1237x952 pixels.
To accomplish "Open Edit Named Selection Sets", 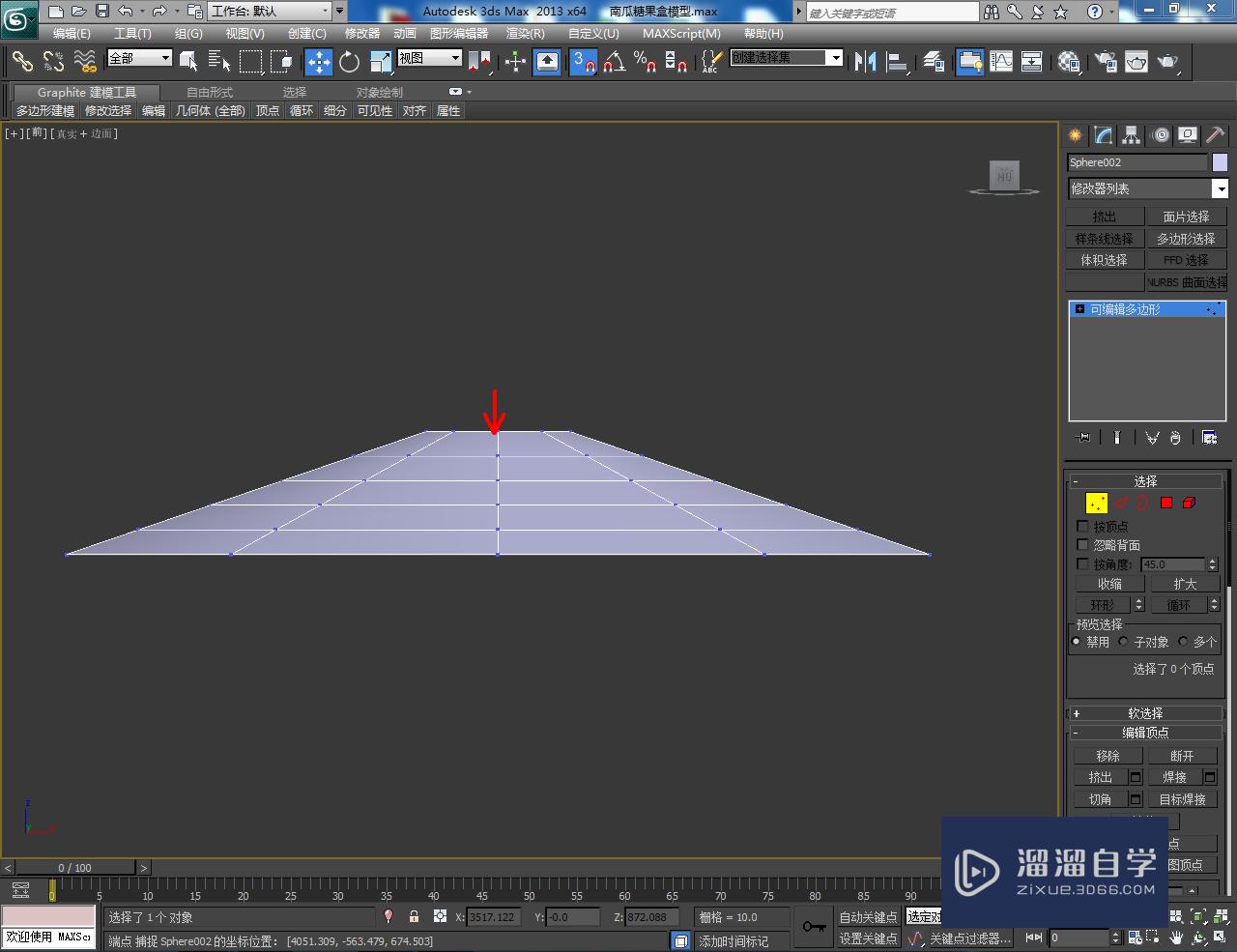I will click(x=709, y=62).
